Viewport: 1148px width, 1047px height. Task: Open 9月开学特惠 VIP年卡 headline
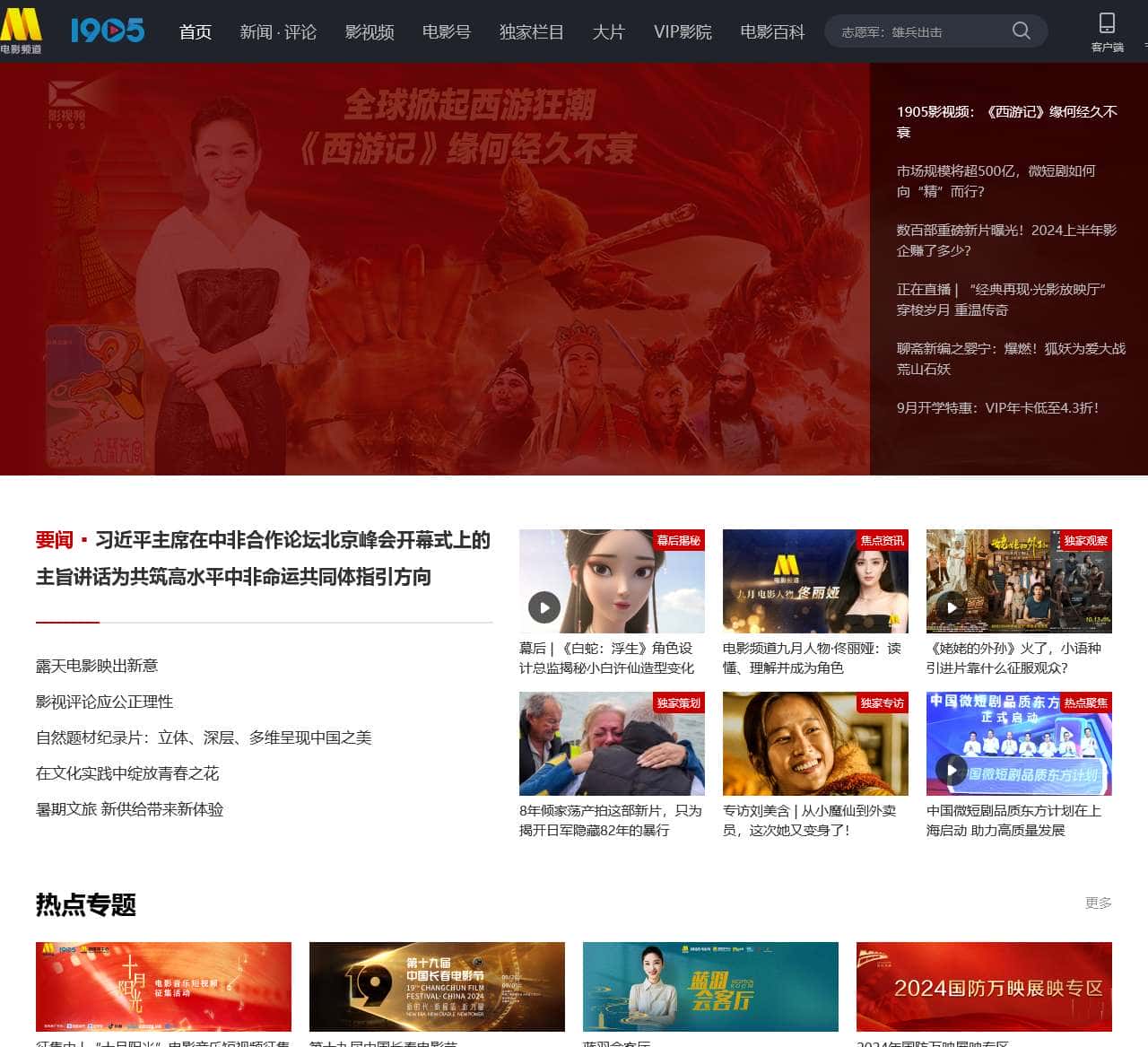click(x=997, y=407)
